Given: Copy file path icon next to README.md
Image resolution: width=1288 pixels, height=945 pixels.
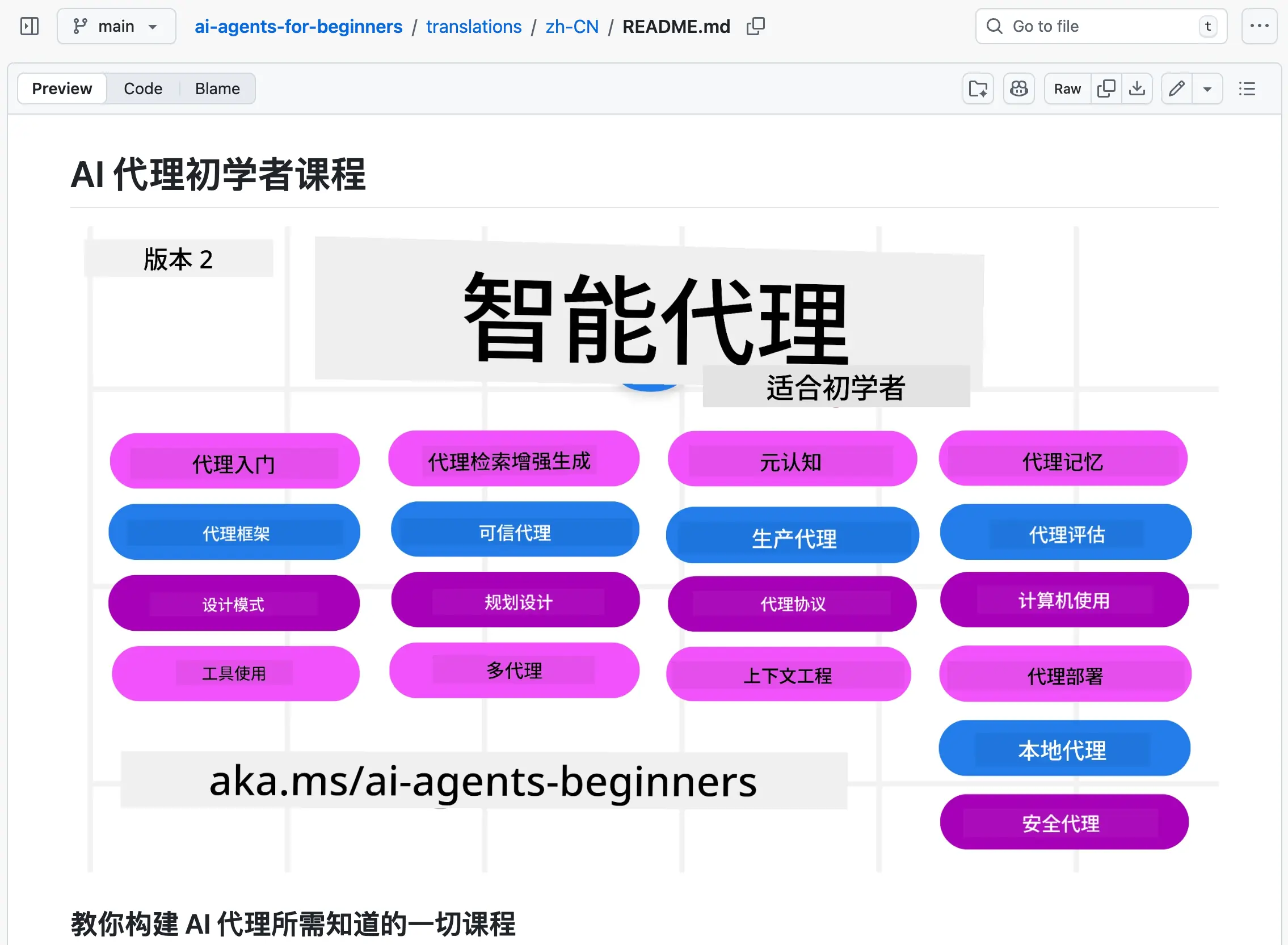Looking at the screenshot, I should [755, 26].
